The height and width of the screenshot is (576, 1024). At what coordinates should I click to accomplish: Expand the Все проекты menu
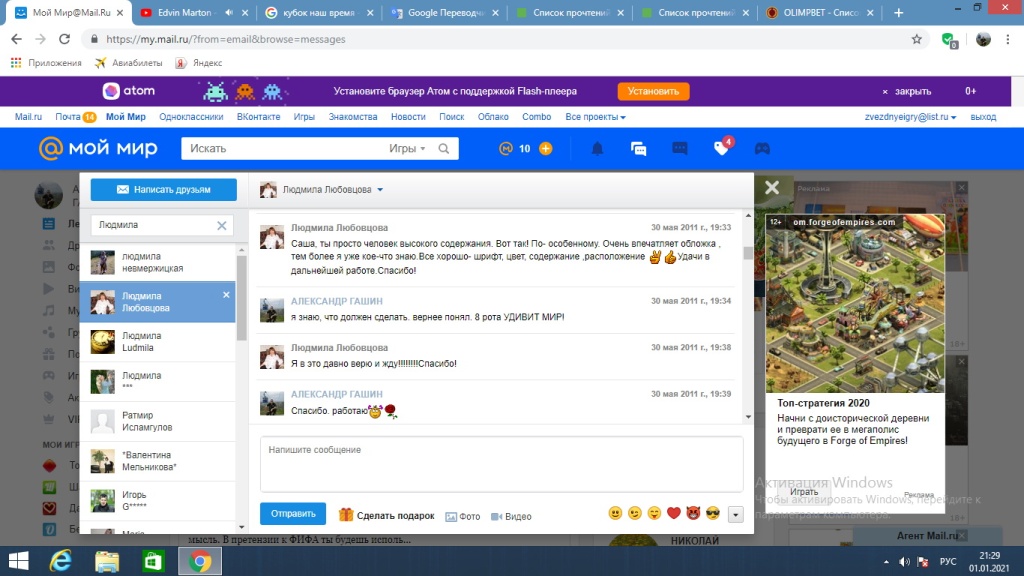(x=595, y=117)
